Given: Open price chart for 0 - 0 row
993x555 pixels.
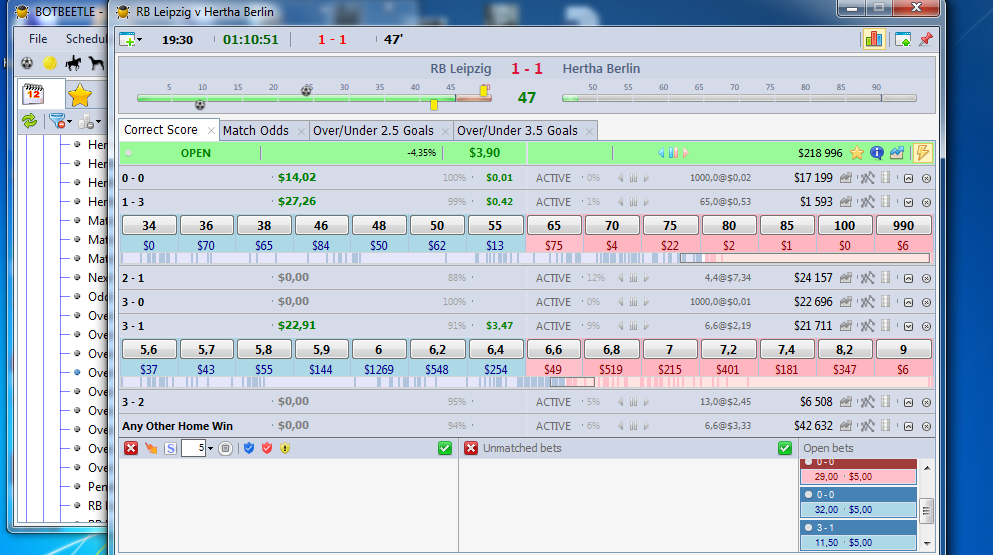Looking at the screenshot, I should [x=845, y=178].
